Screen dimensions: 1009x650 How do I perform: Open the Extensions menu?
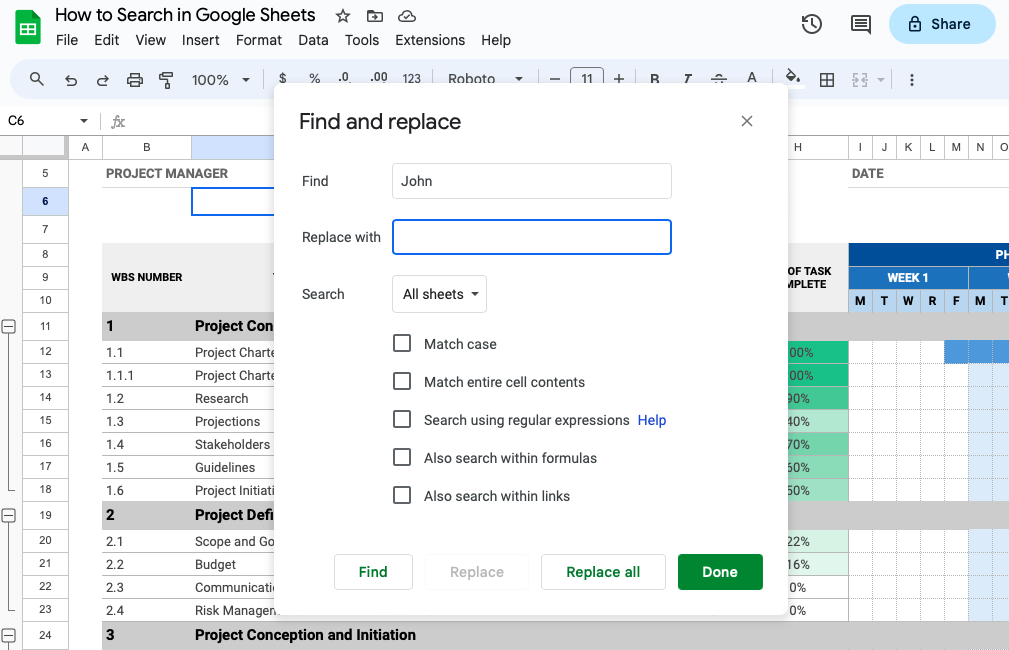pyautogui.click(x=430, y=40)
